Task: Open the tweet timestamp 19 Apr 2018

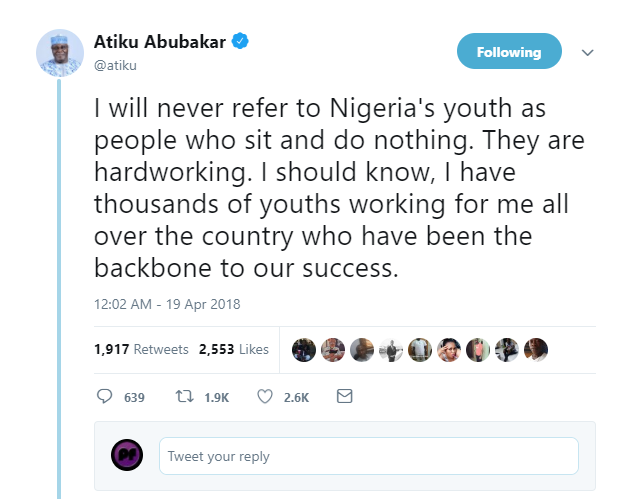Action: coord(167,304)
